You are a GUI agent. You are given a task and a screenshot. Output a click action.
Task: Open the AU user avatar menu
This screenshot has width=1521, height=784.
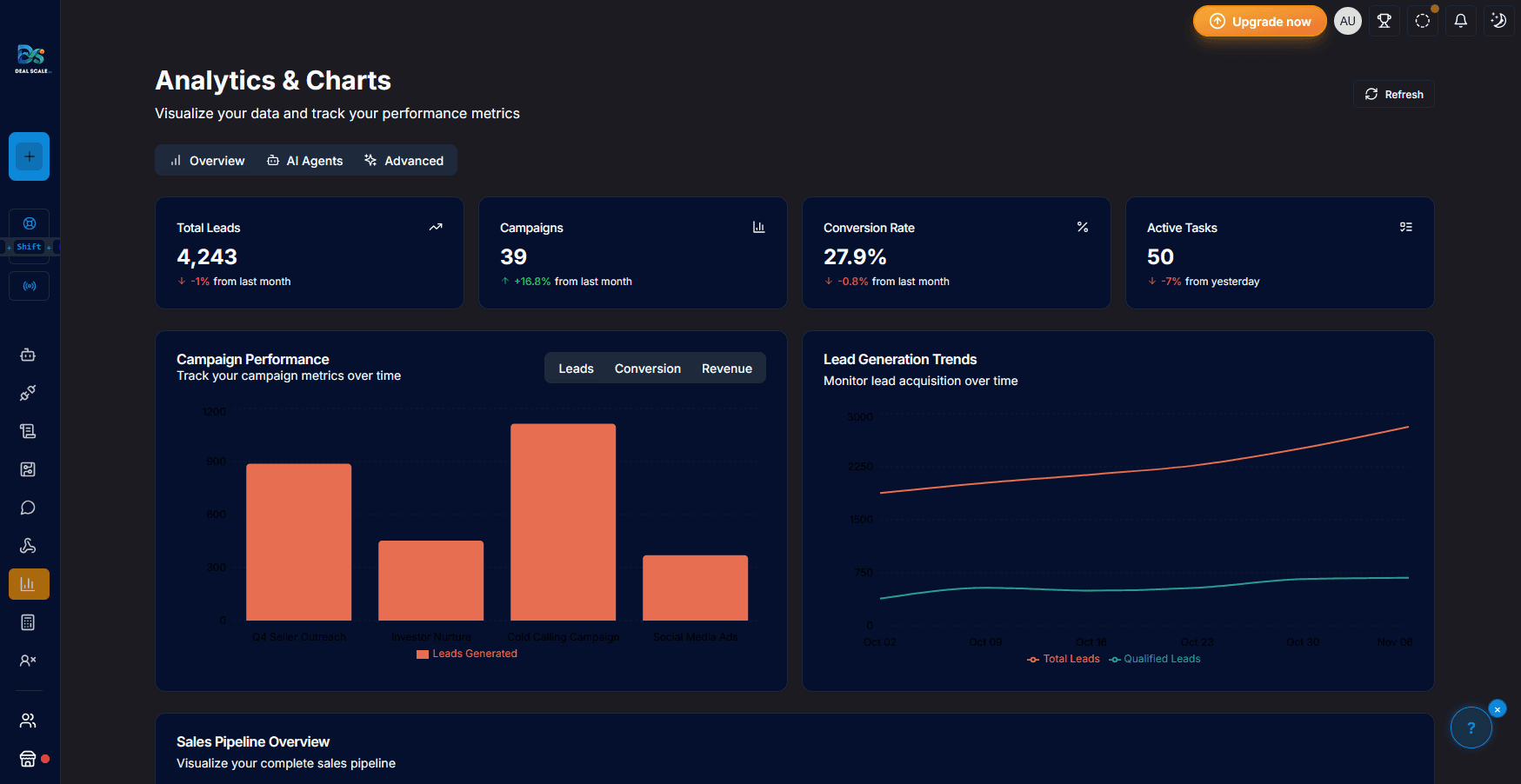[x=1347, y=20]
